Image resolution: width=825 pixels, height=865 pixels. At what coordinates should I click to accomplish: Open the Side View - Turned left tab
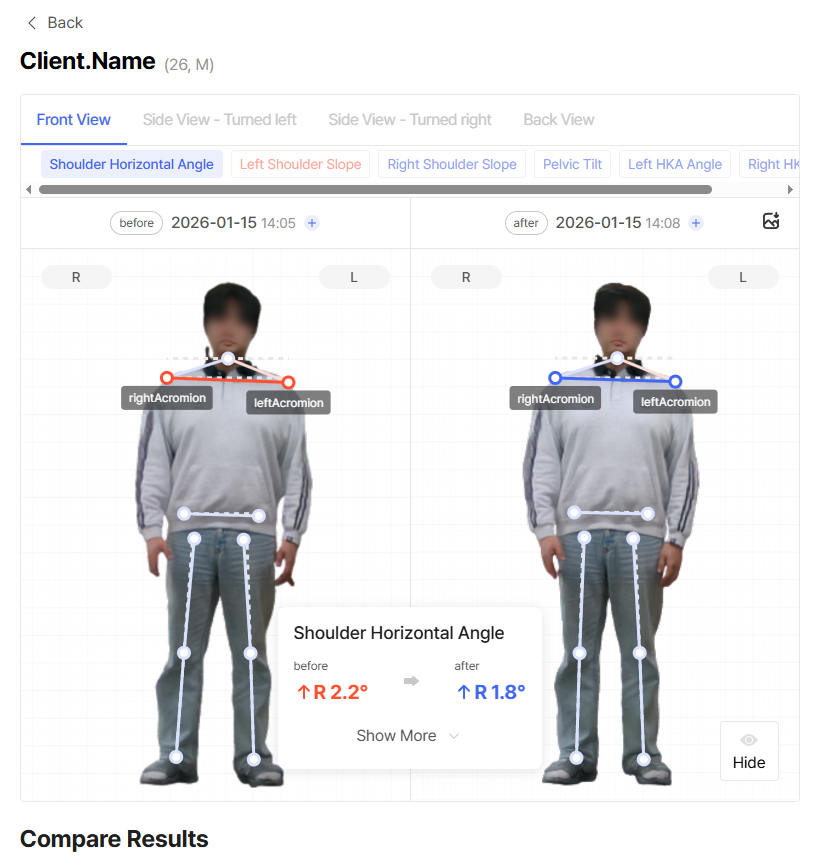(x=219, y=119)
